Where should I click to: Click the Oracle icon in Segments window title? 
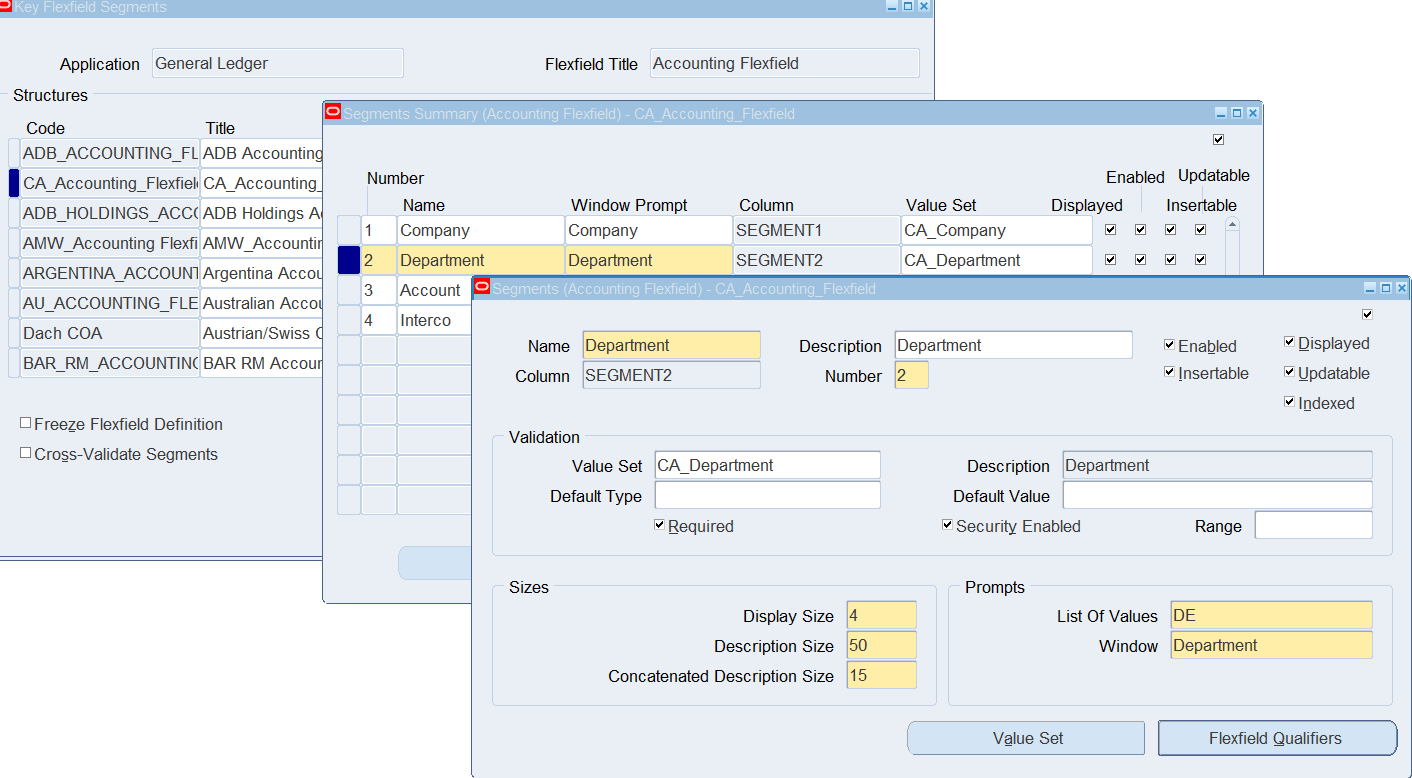(482, 288)
